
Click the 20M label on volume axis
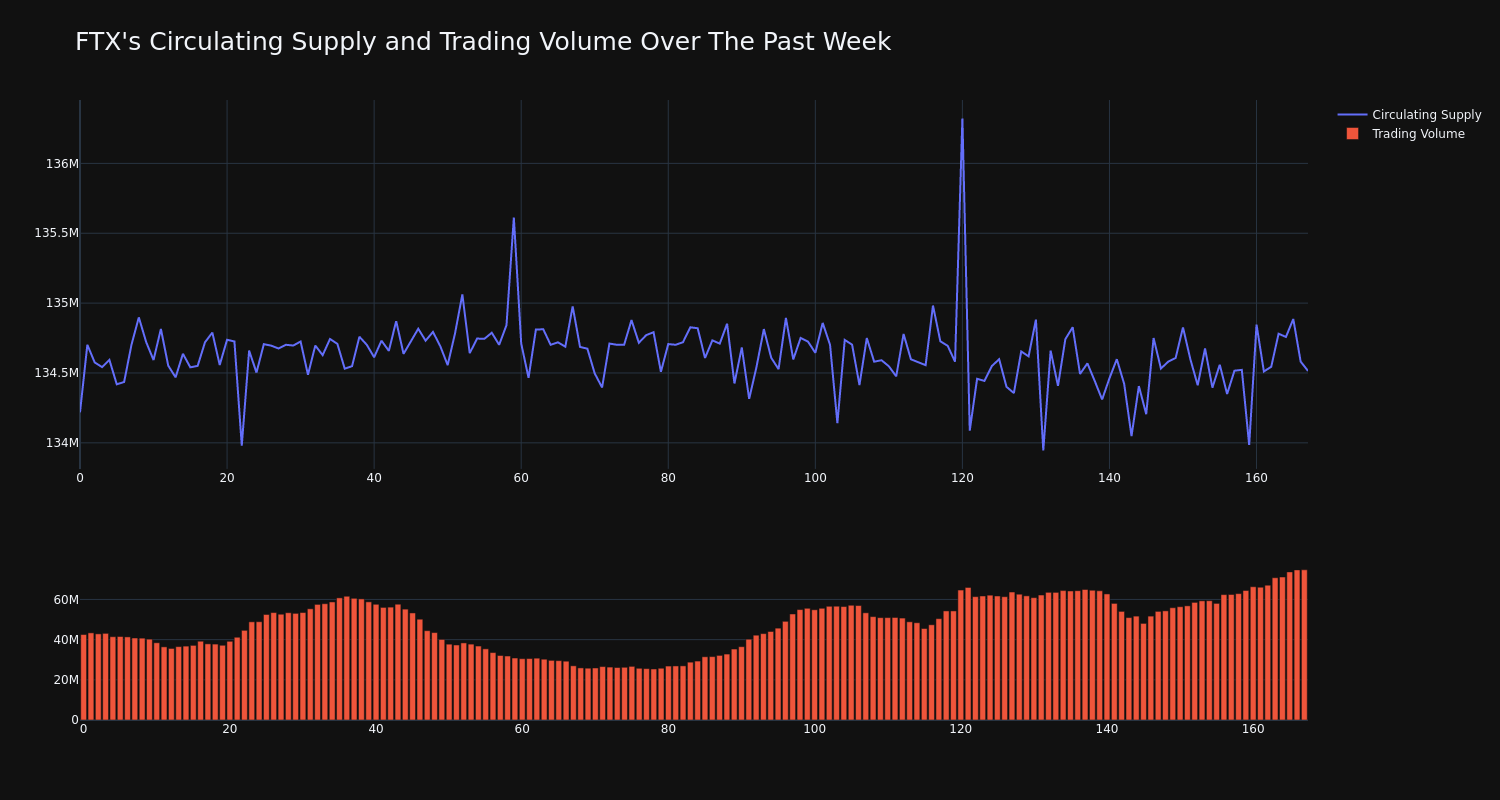(66, 680)
